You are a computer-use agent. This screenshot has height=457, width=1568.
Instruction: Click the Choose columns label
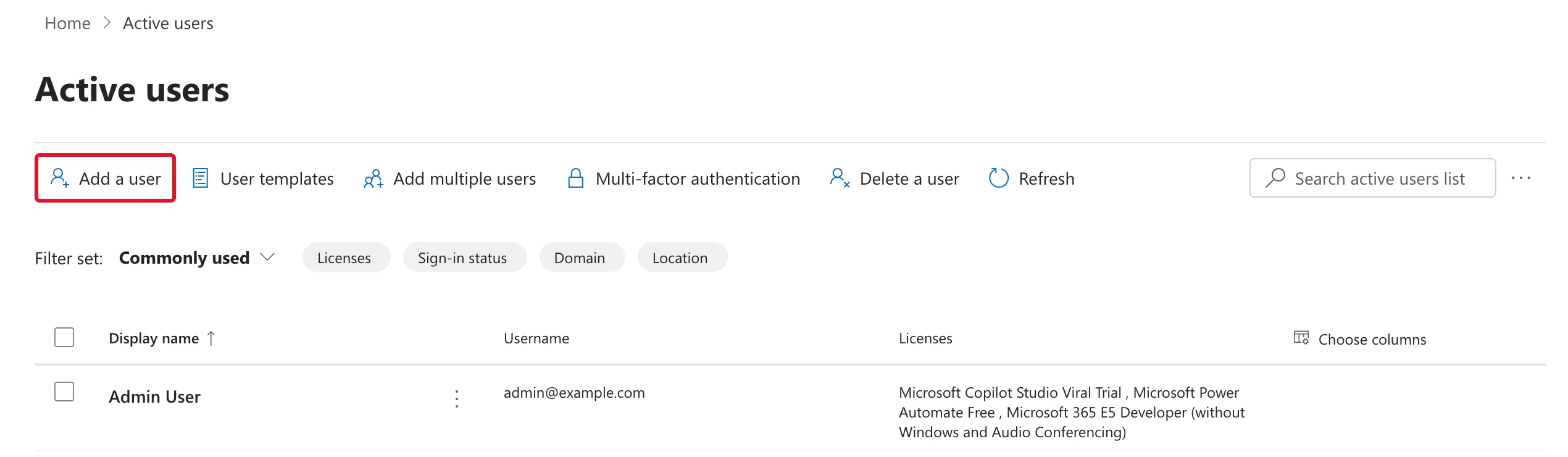(x=1372, y=339)
